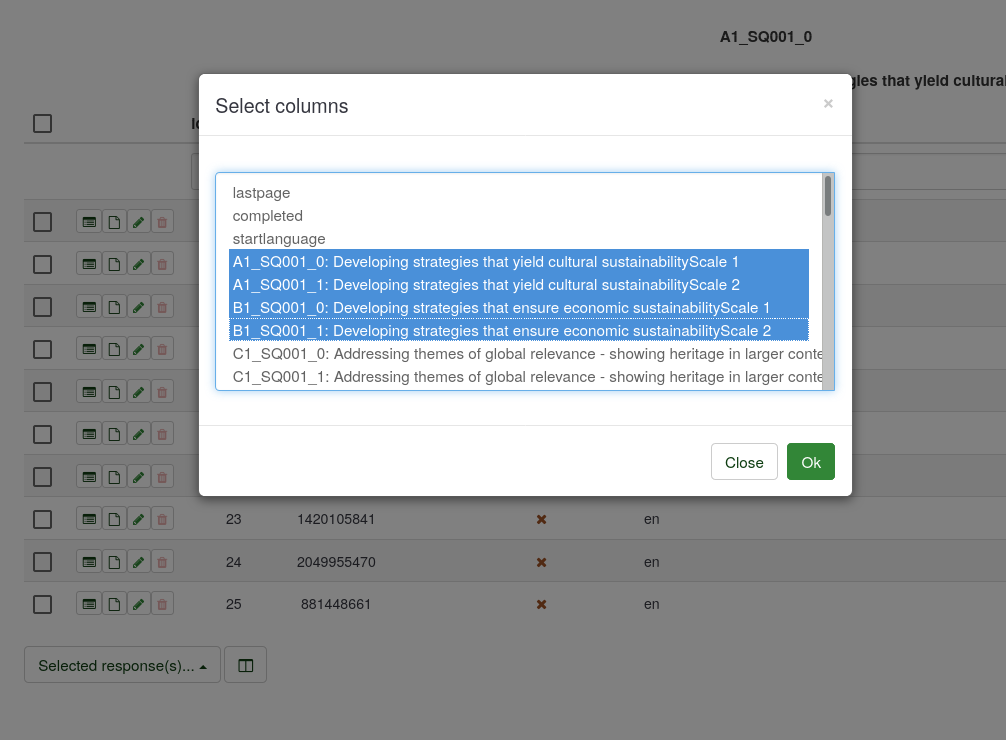Click the column list scrollbar thumb
Screen dimensions: 1006x740
[828, 196]
